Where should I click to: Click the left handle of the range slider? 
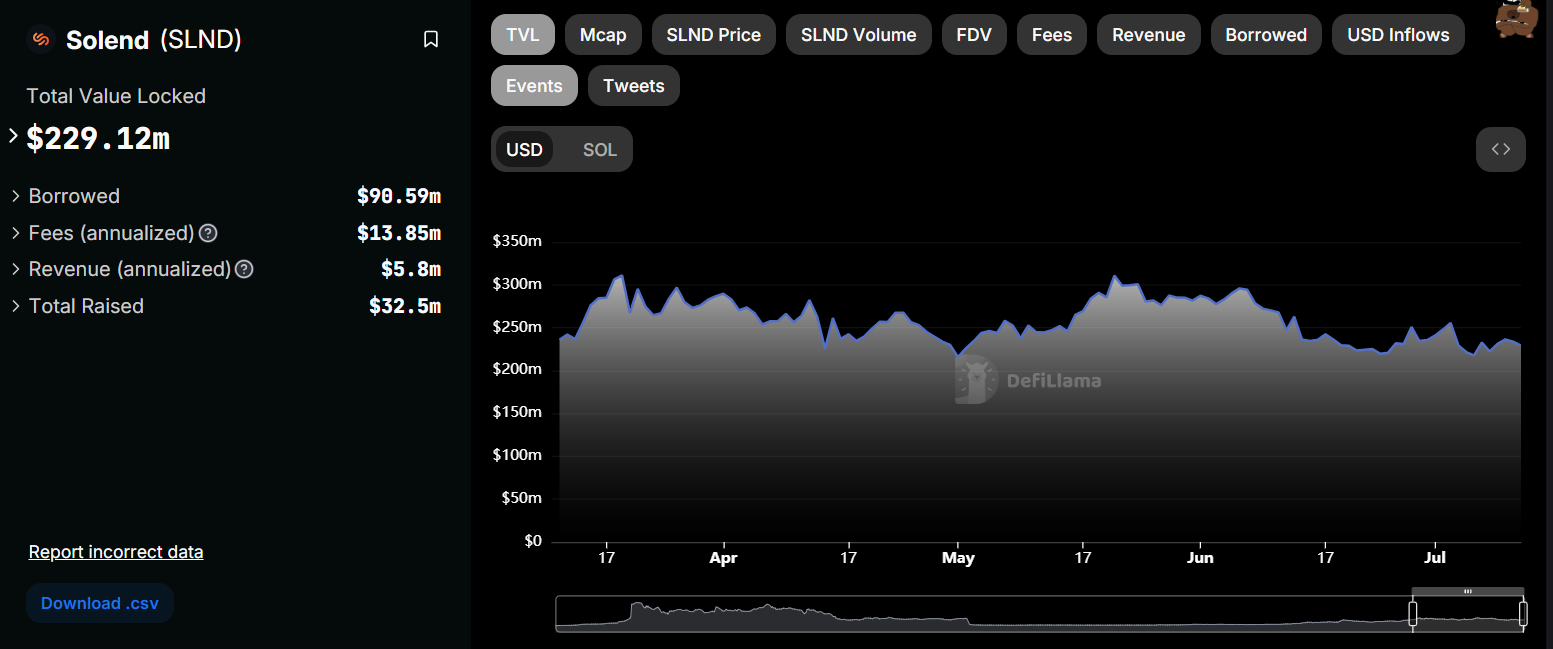(x=1413, y=614)
